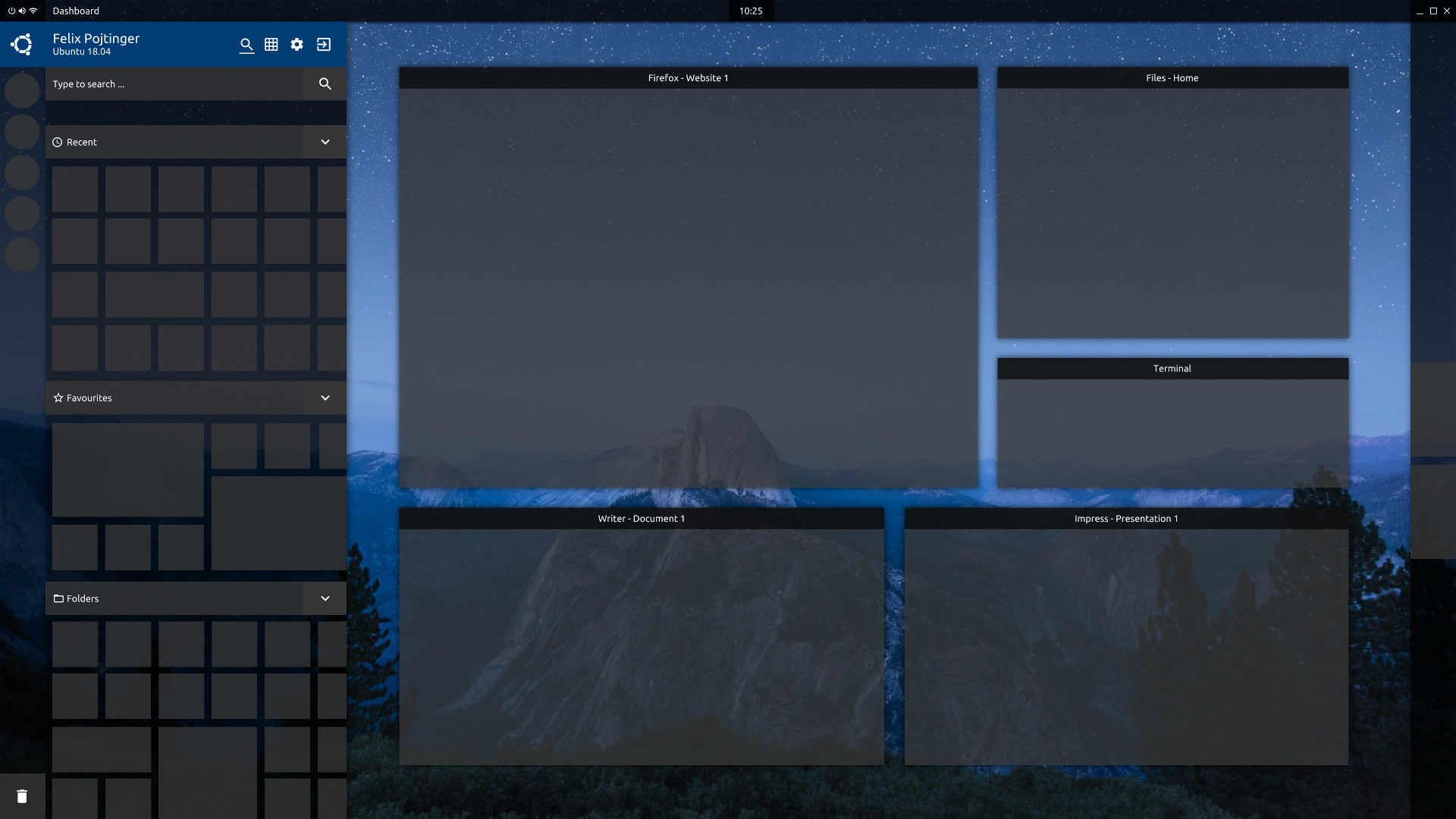Collapse the Favourites section chevron
1456x819 pixels.
point(325,398)
